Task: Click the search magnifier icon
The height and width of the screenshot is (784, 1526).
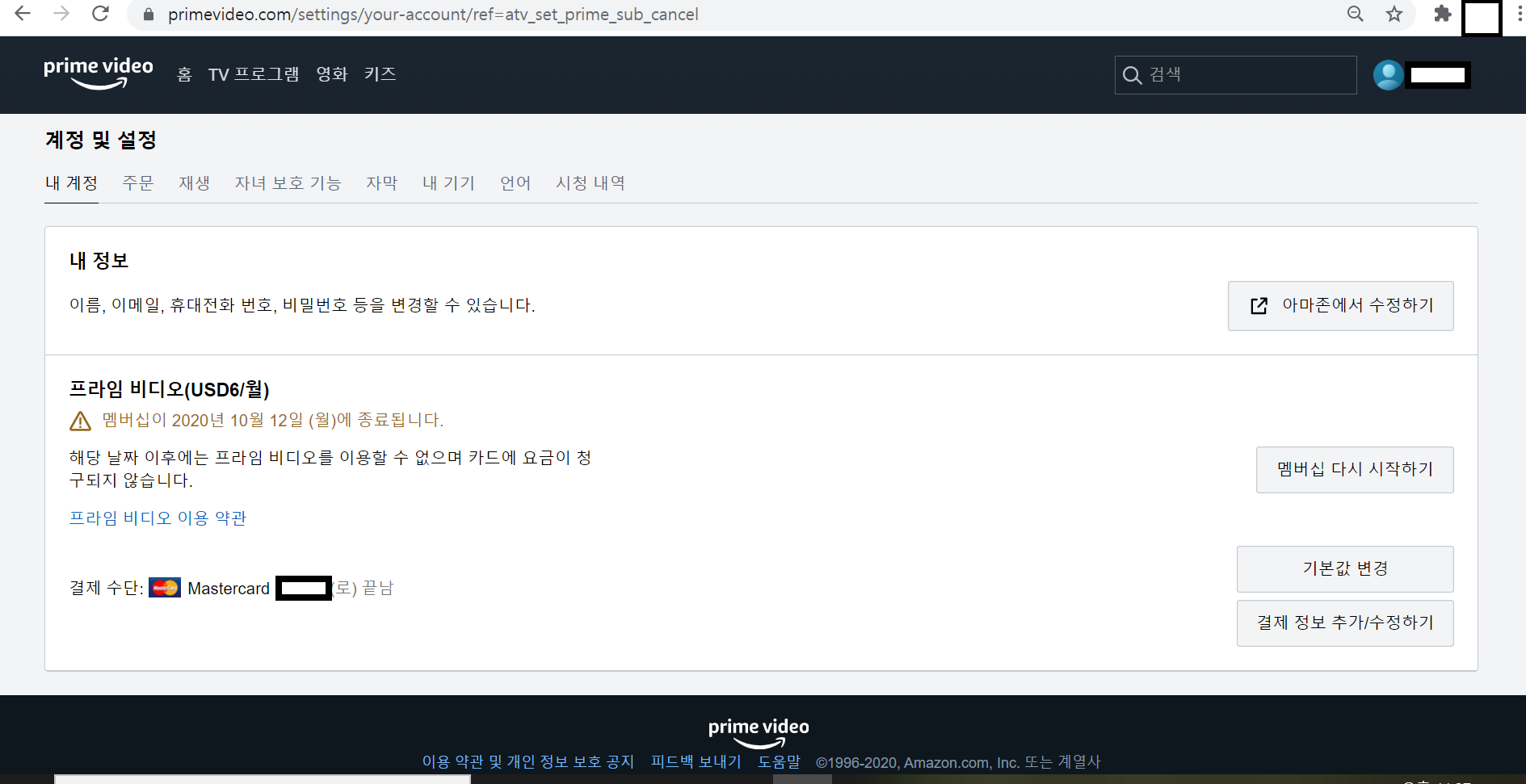Action: (1133, 75)
